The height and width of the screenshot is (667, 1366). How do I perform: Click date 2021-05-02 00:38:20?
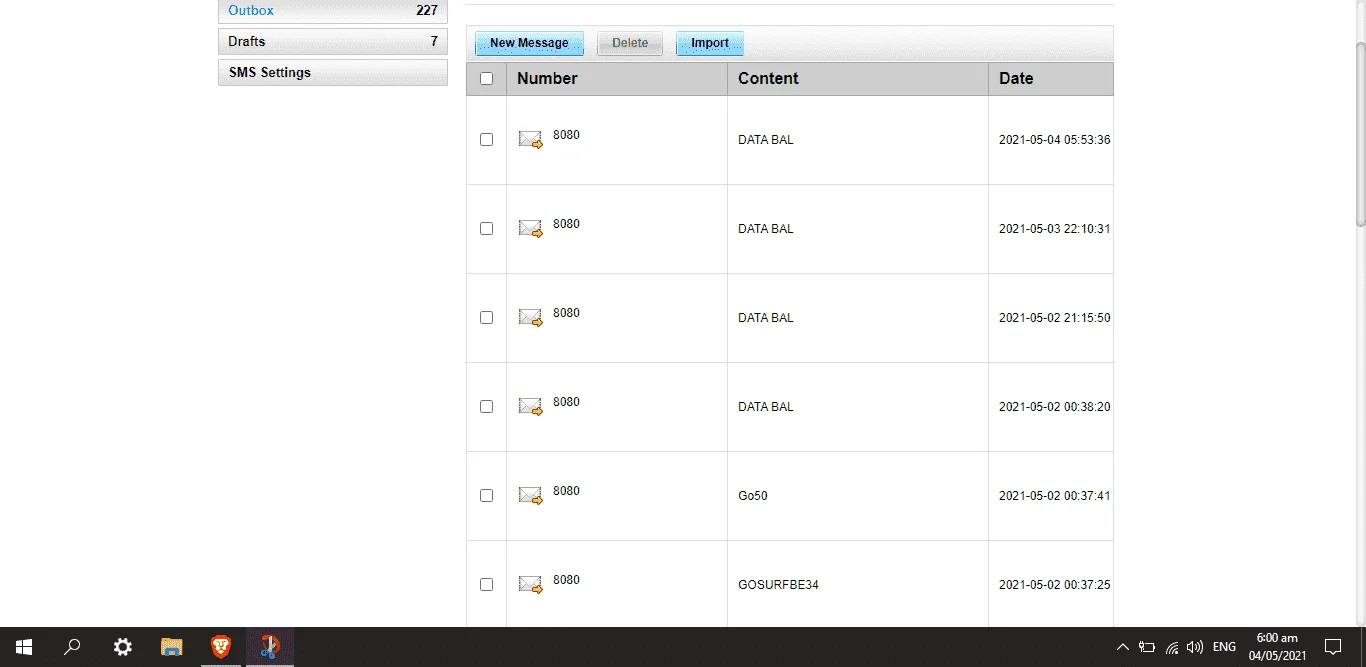point(1055,407)
